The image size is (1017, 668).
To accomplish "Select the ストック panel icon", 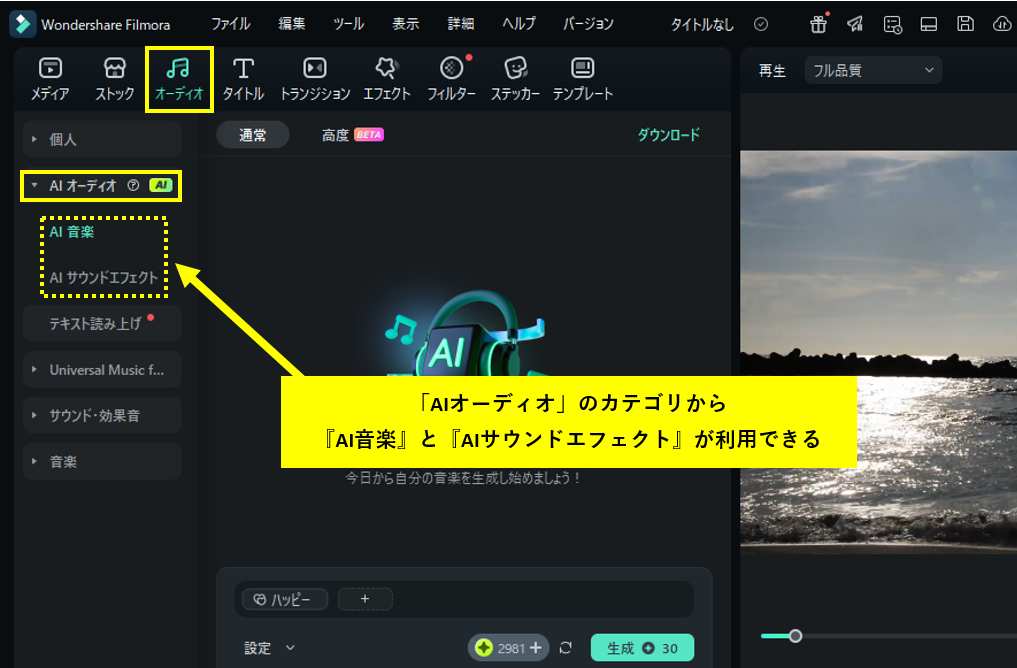I will [x=113, y=78].
